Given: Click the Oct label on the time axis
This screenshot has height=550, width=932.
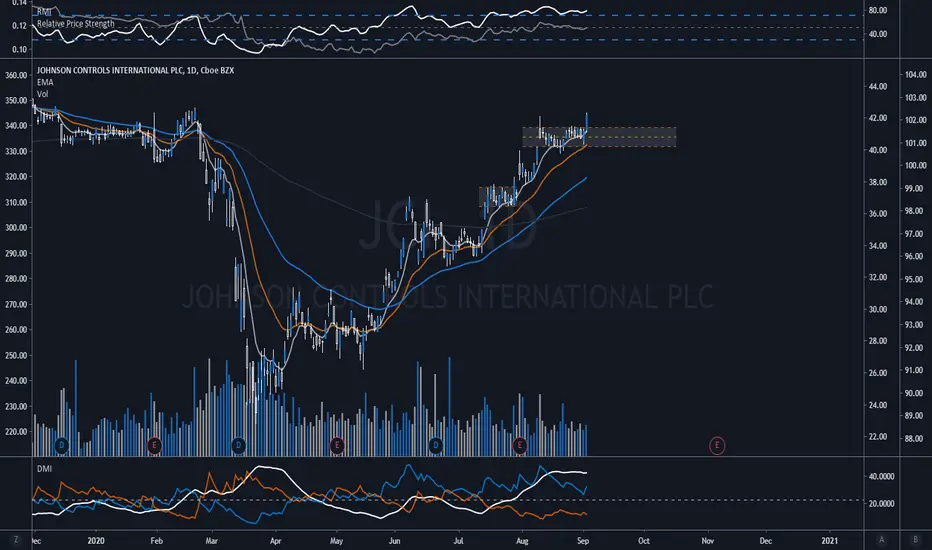Looking at the screenshot, I should coord(644,540).
